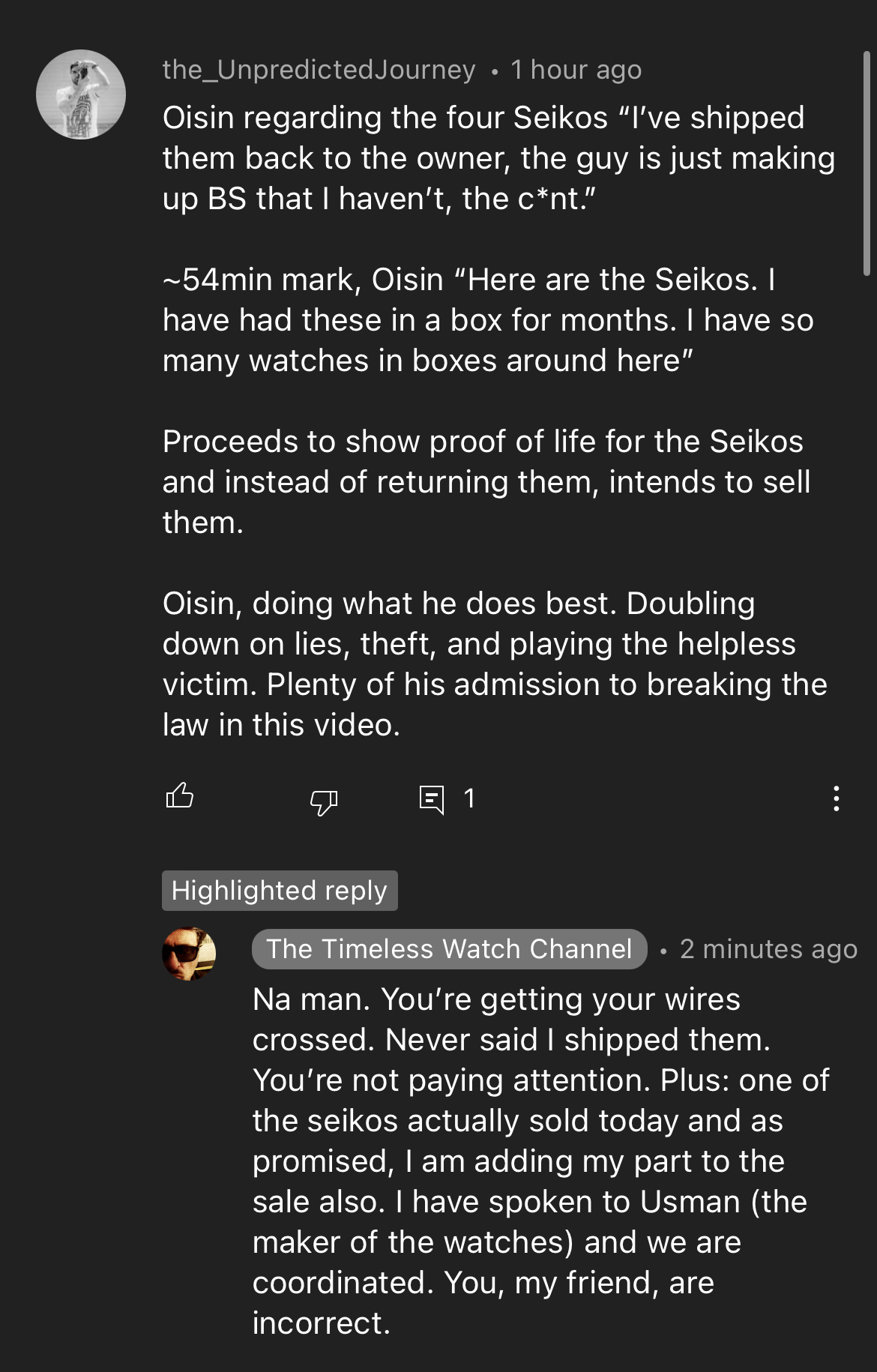
Task: Open the three-dot comment options menu
Action: pyautogui.click(x=836, y=798)
